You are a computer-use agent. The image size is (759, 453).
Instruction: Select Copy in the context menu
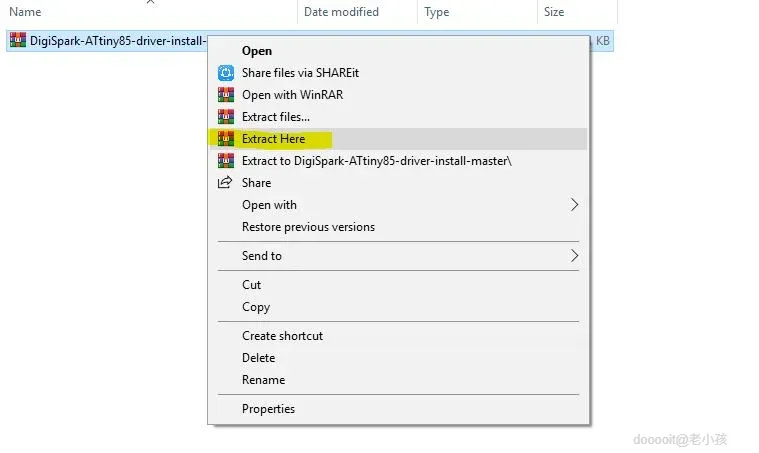[x=256, y=307]
